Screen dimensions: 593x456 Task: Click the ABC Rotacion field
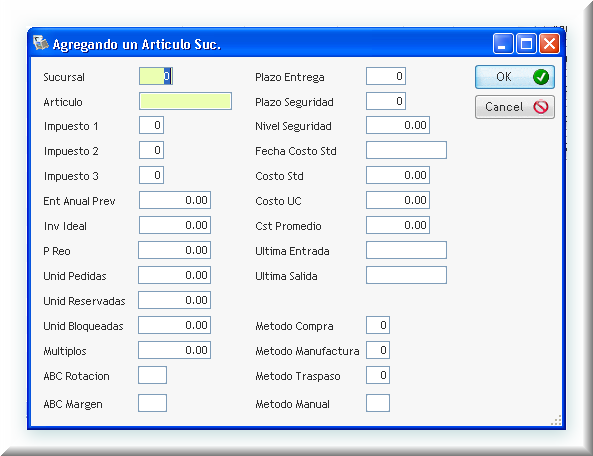(152, 375)
